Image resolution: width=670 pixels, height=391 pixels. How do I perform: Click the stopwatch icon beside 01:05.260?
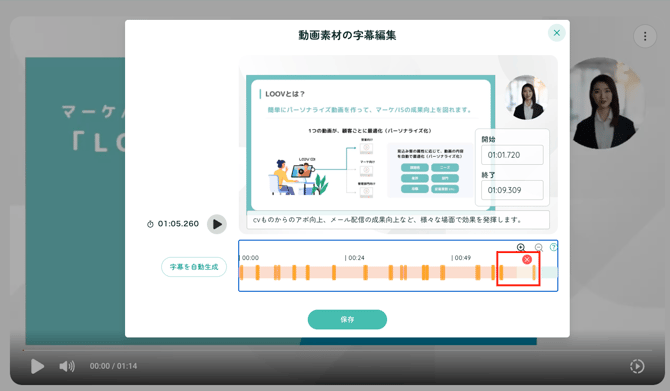(x=150, y=224)
